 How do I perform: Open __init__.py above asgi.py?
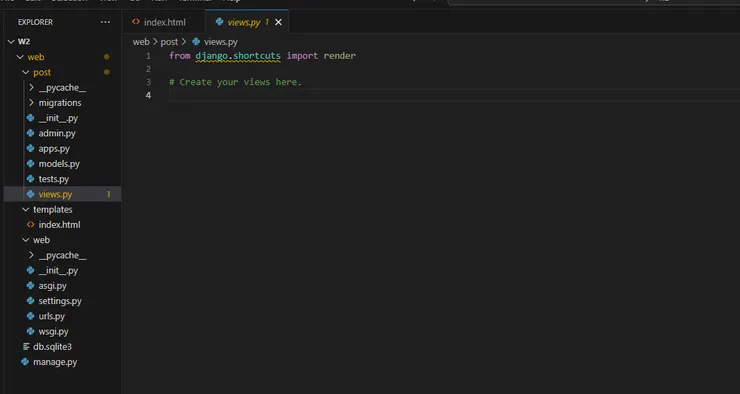point(58,270)
